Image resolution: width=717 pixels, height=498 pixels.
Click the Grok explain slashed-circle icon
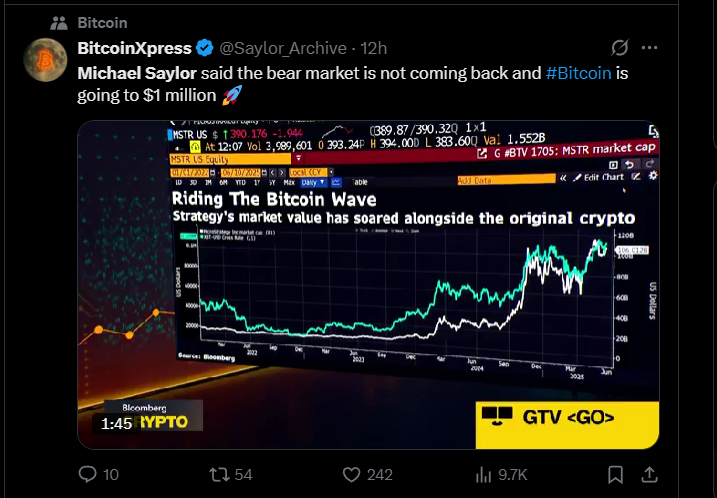620,48
